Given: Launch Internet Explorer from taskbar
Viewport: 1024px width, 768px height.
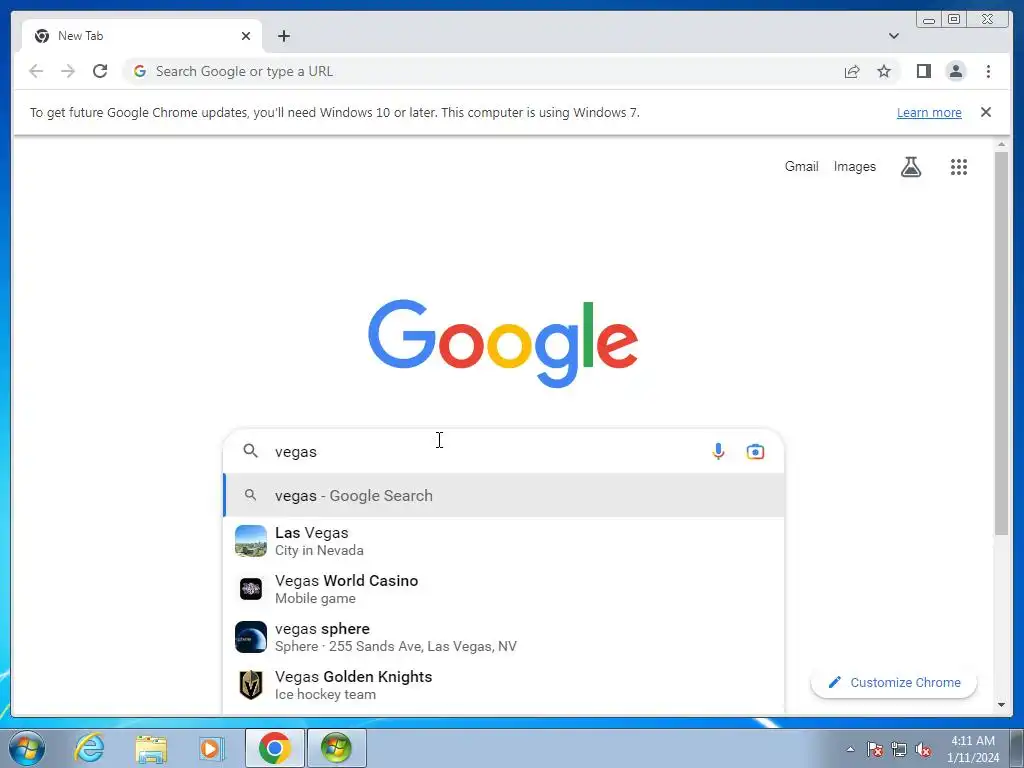Looking at the screenshot, I should click(x=89, y=748).
